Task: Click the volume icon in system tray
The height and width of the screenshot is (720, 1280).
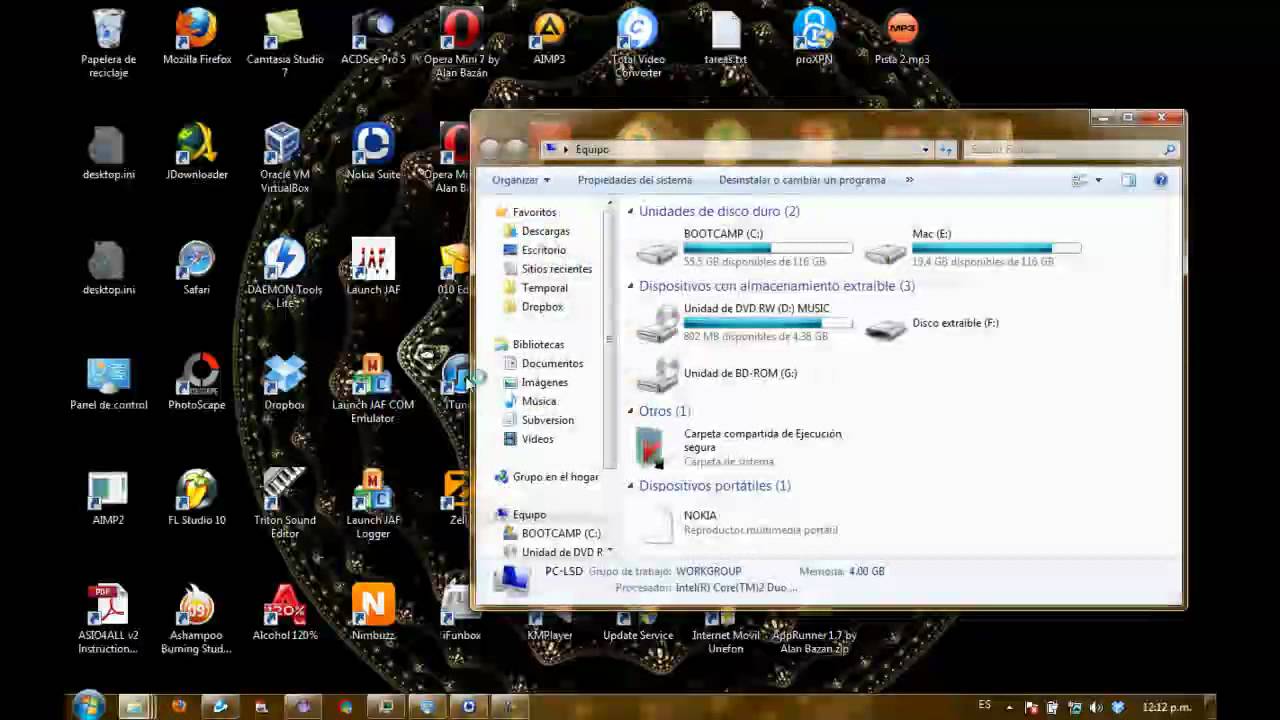Action: tap(1095, 707)
